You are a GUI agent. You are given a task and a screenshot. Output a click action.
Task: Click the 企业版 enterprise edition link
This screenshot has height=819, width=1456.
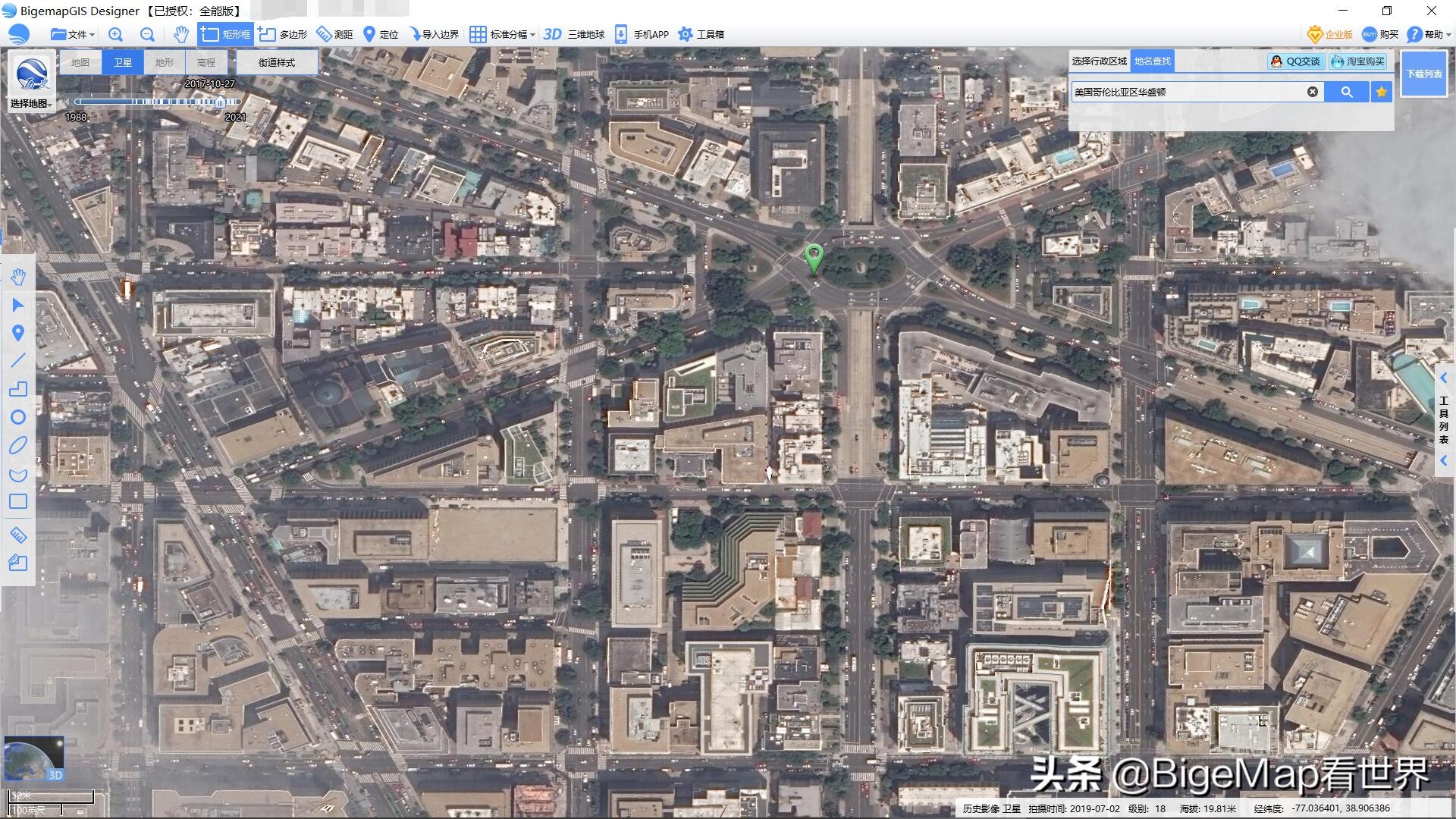[1330, 34]
